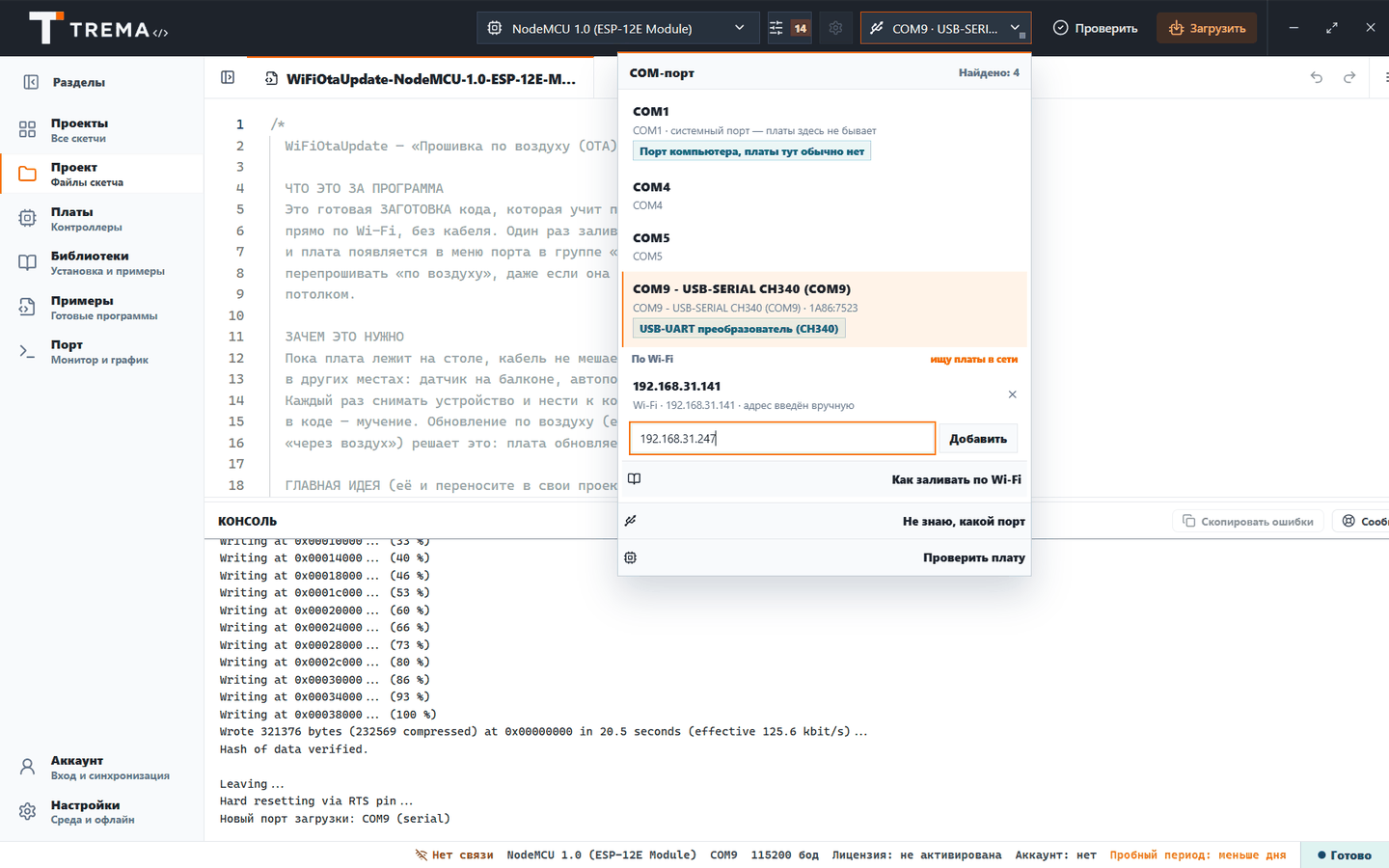
Task: Collapse the Разделы sidebar panel icon
Action: coord(31,82)
